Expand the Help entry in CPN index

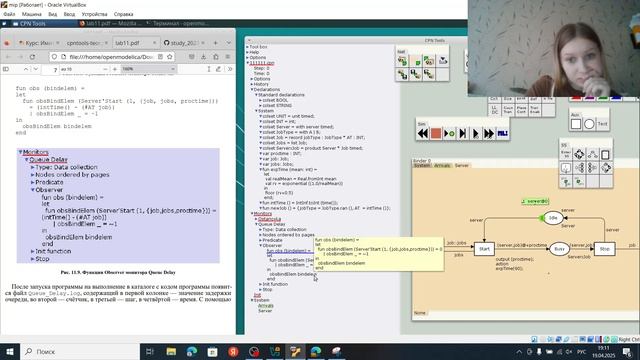pos(248,52)
